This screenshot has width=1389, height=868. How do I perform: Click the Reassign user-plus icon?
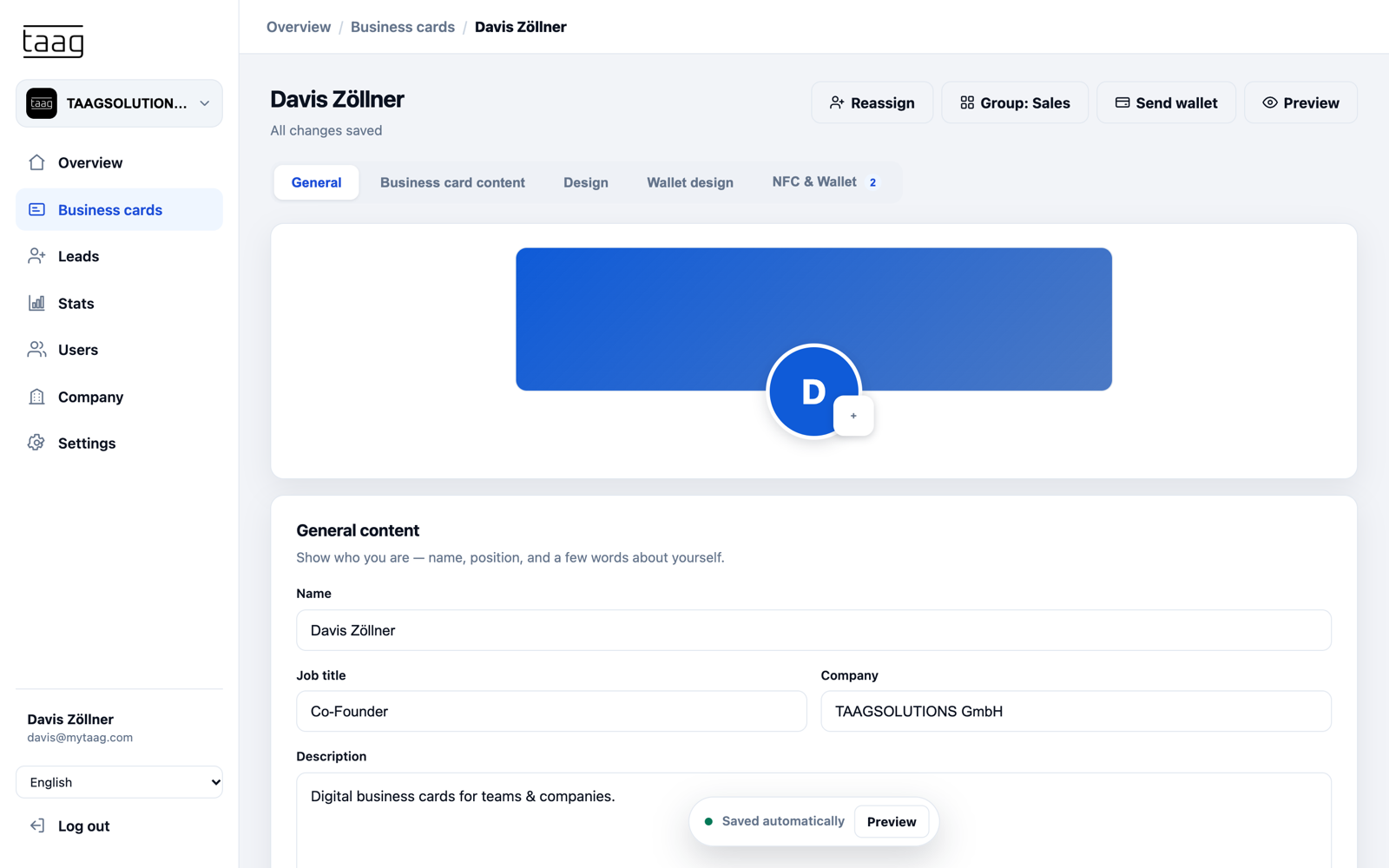point(837,102)
